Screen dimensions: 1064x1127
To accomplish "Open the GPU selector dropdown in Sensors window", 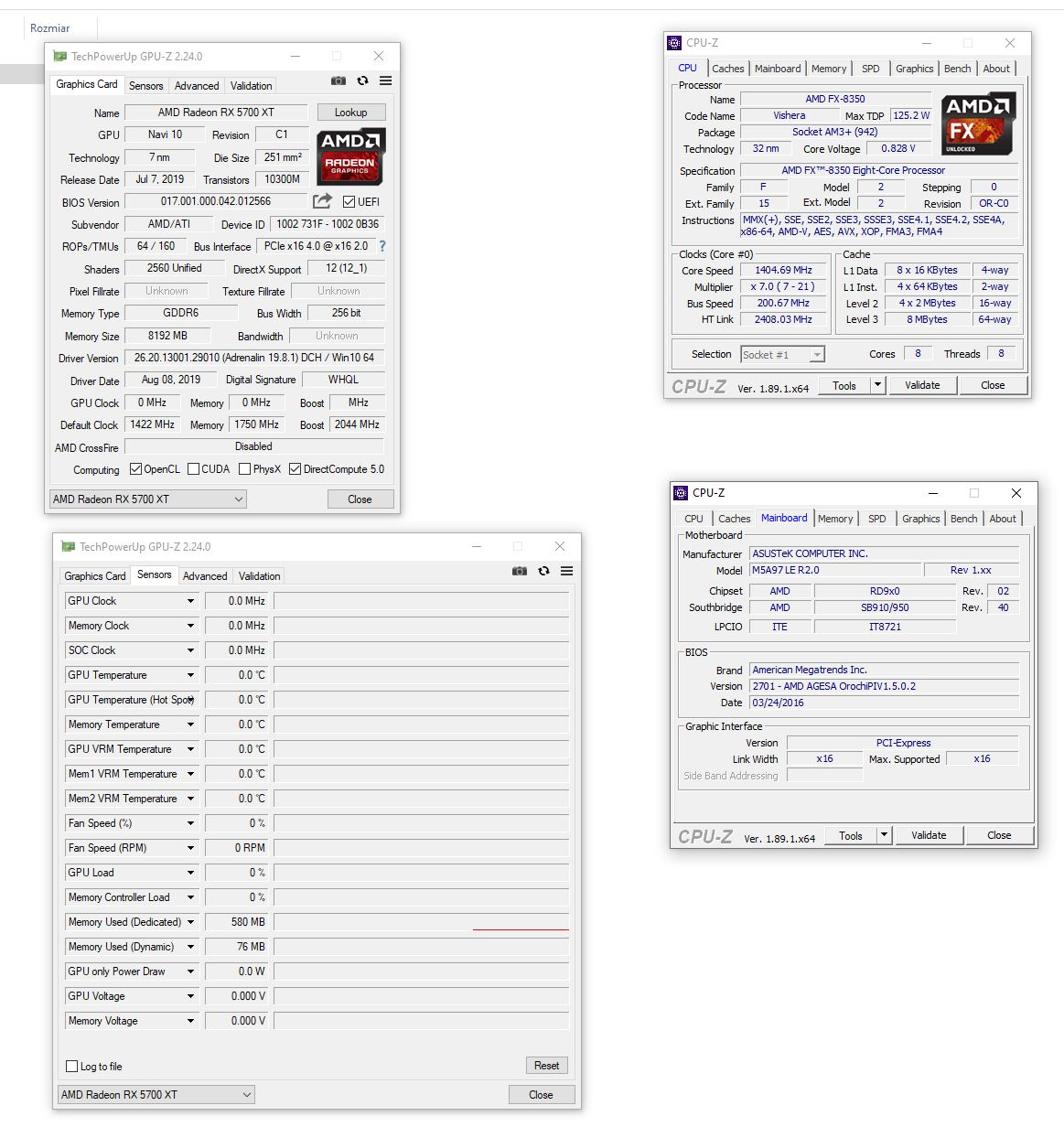I will click(156, 1094).
